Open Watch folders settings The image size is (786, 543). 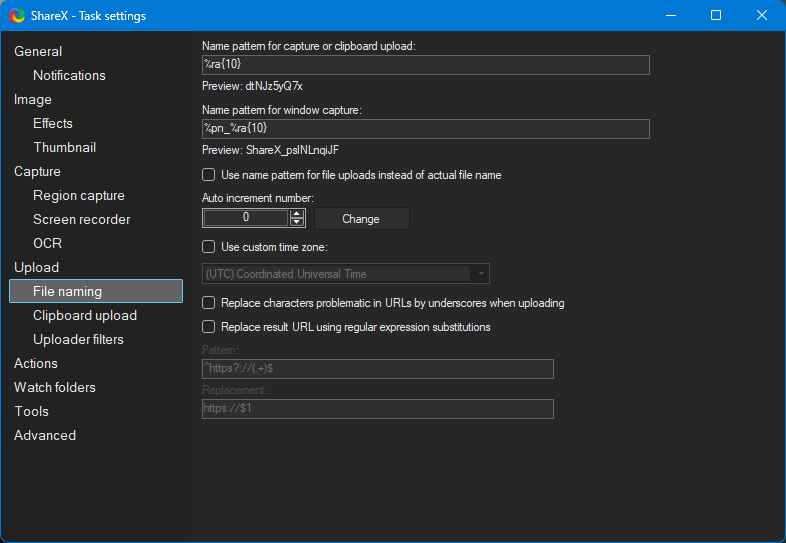tap(55, 388)
